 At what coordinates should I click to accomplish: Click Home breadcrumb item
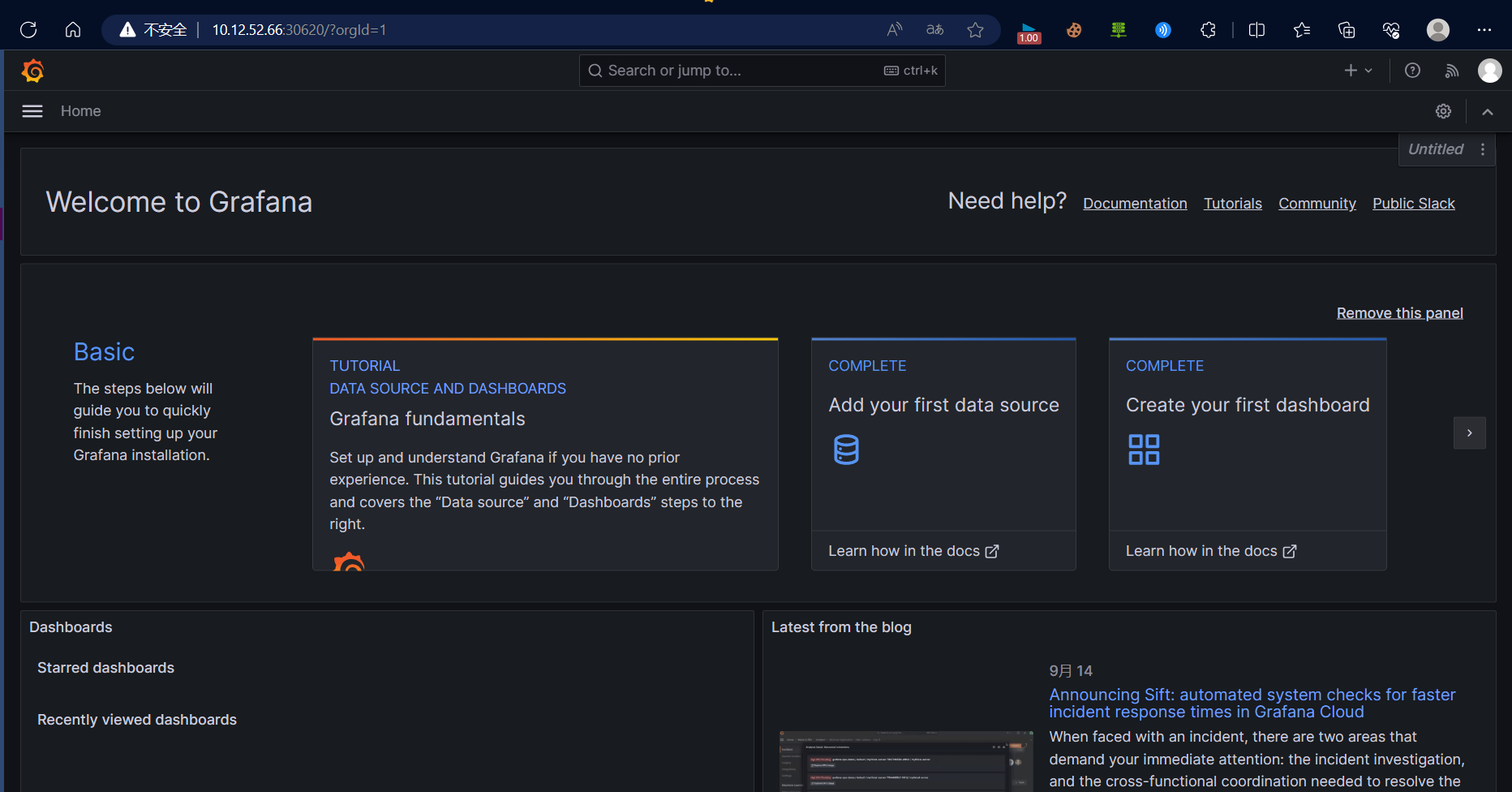click(80, 111)
